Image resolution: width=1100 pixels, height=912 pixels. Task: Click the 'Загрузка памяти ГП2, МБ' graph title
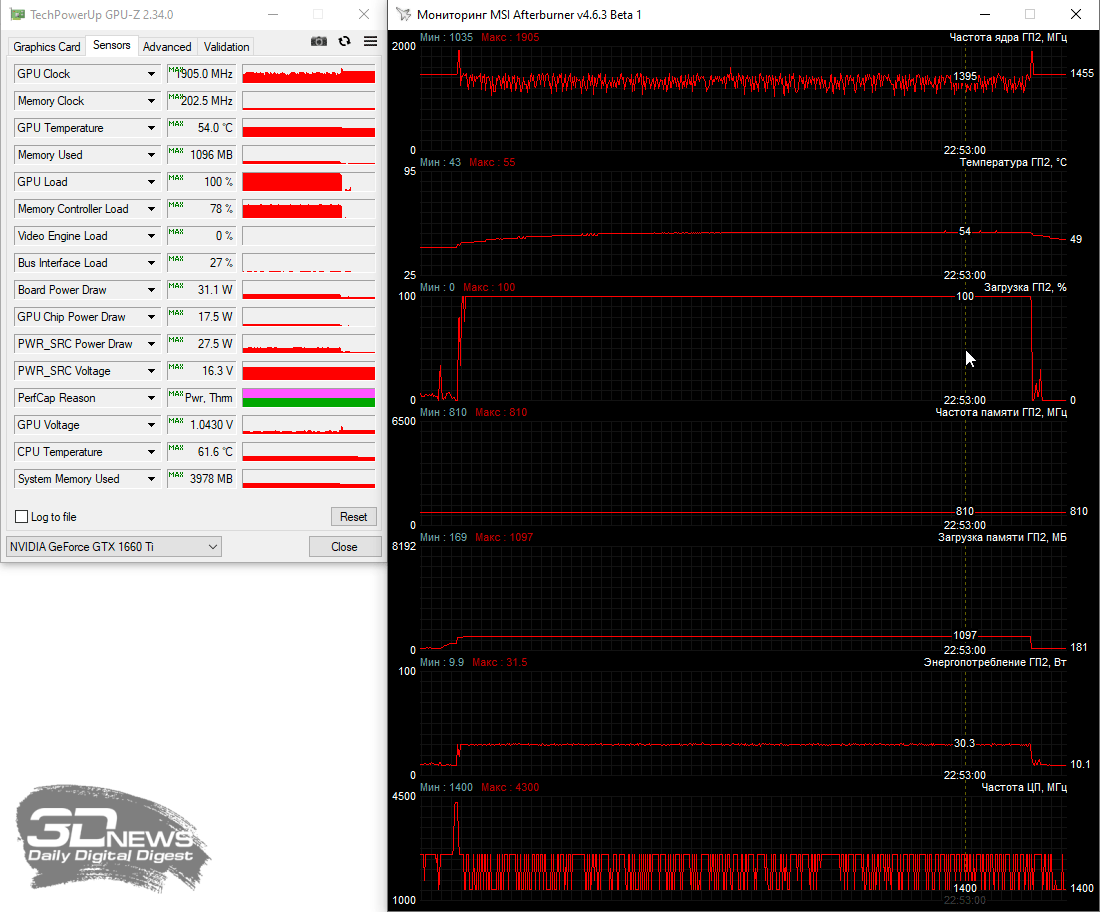(1002, 537)
